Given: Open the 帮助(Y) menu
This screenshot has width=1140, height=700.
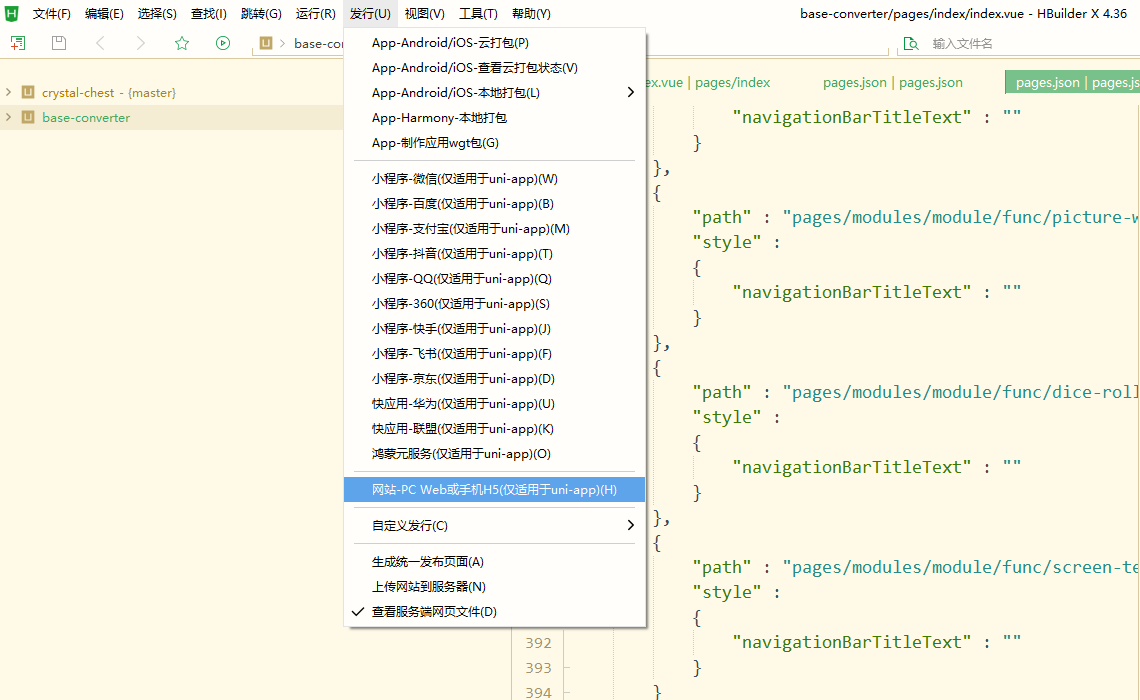Looking at the screenshot, I should (x=531, y=14).
